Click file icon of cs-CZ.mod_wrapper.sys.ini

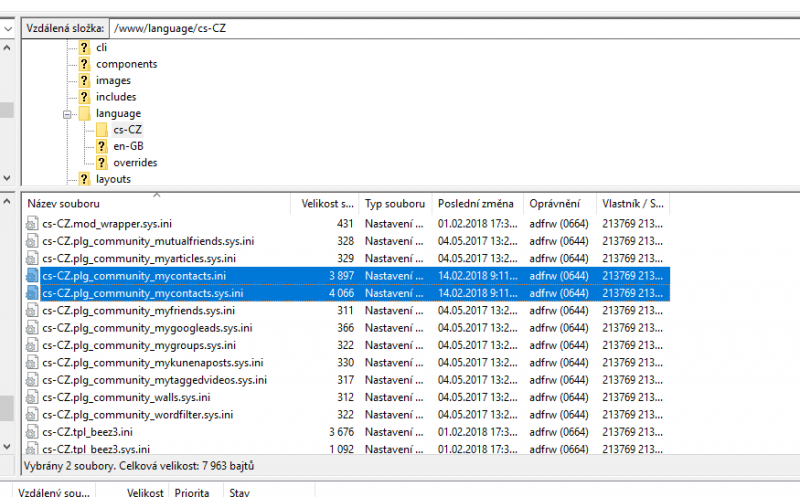[32, 223]
